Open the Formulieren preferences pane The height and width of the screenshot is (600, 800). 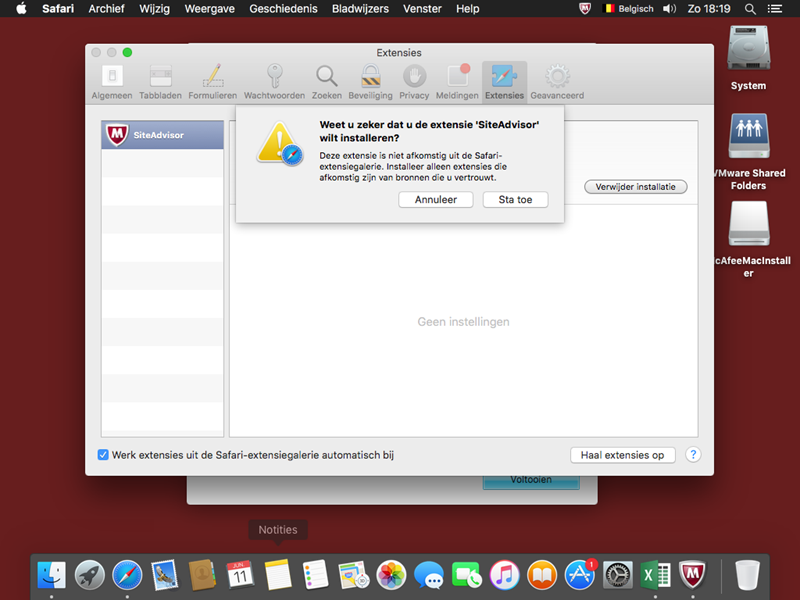click(213, 82)
